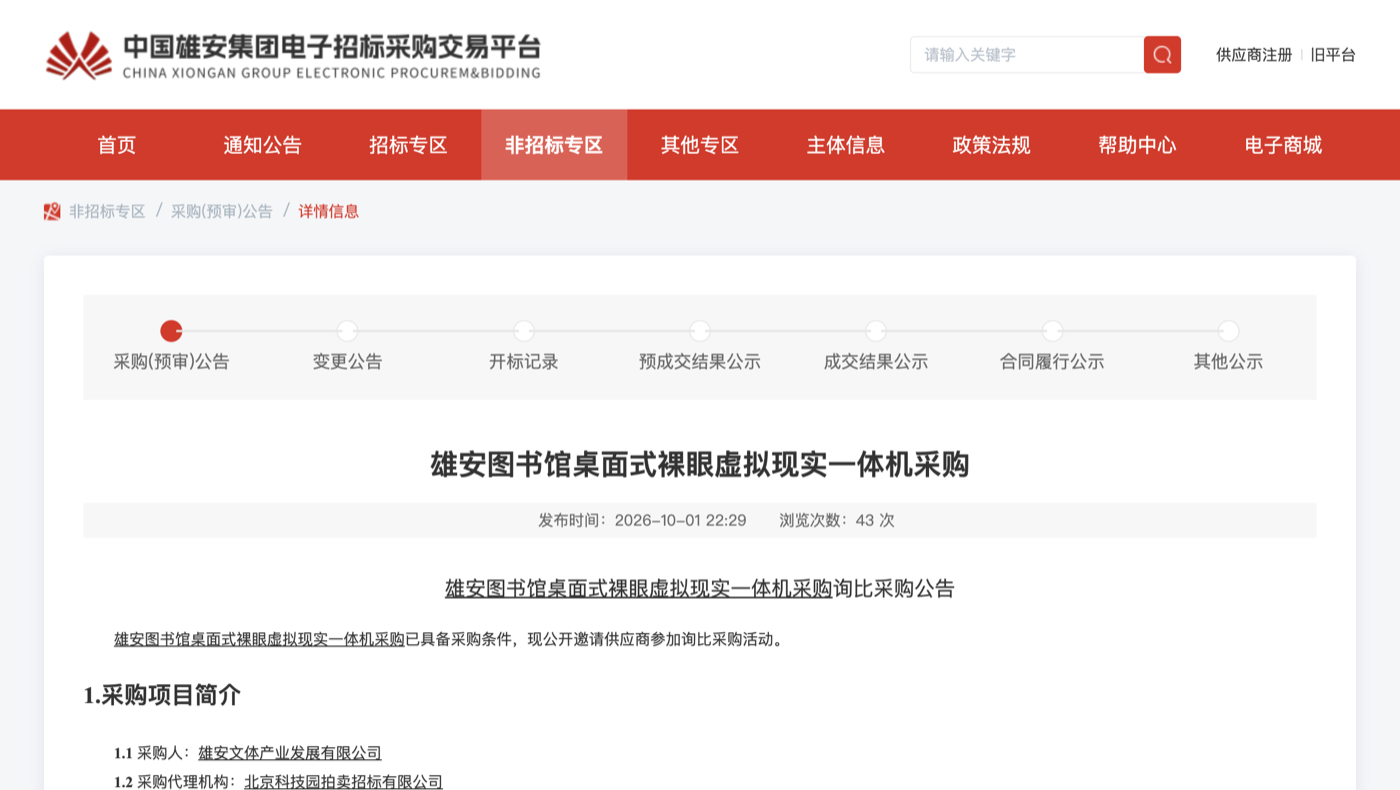Select the 合同履行公示 step marker
Screen dimensions: 1400x790
pyautogui.click(x=1052, y=331)
